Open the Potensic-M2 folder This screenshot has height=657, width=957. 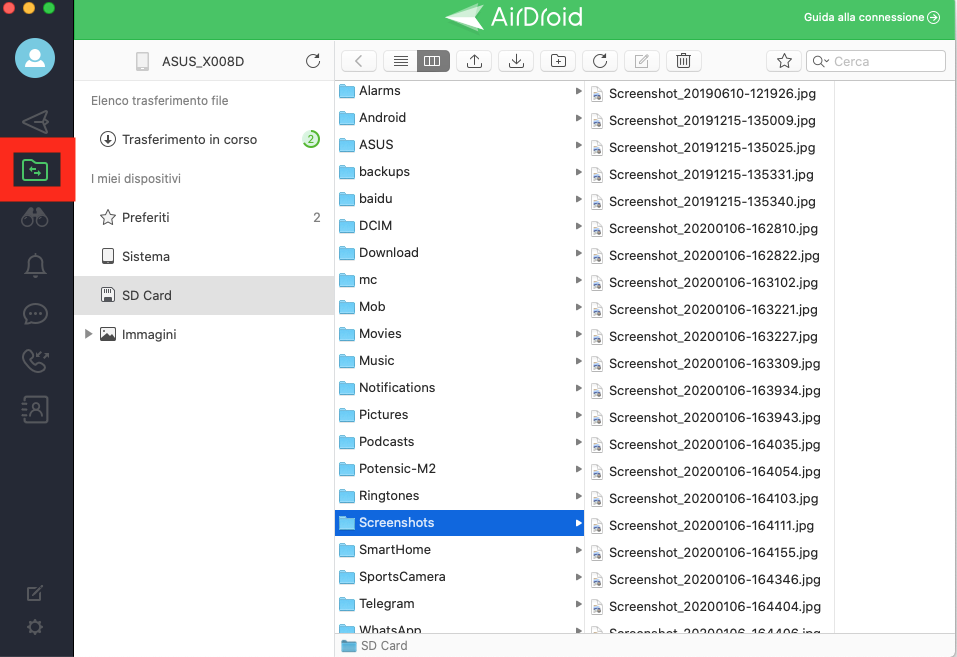pos(460,468)
